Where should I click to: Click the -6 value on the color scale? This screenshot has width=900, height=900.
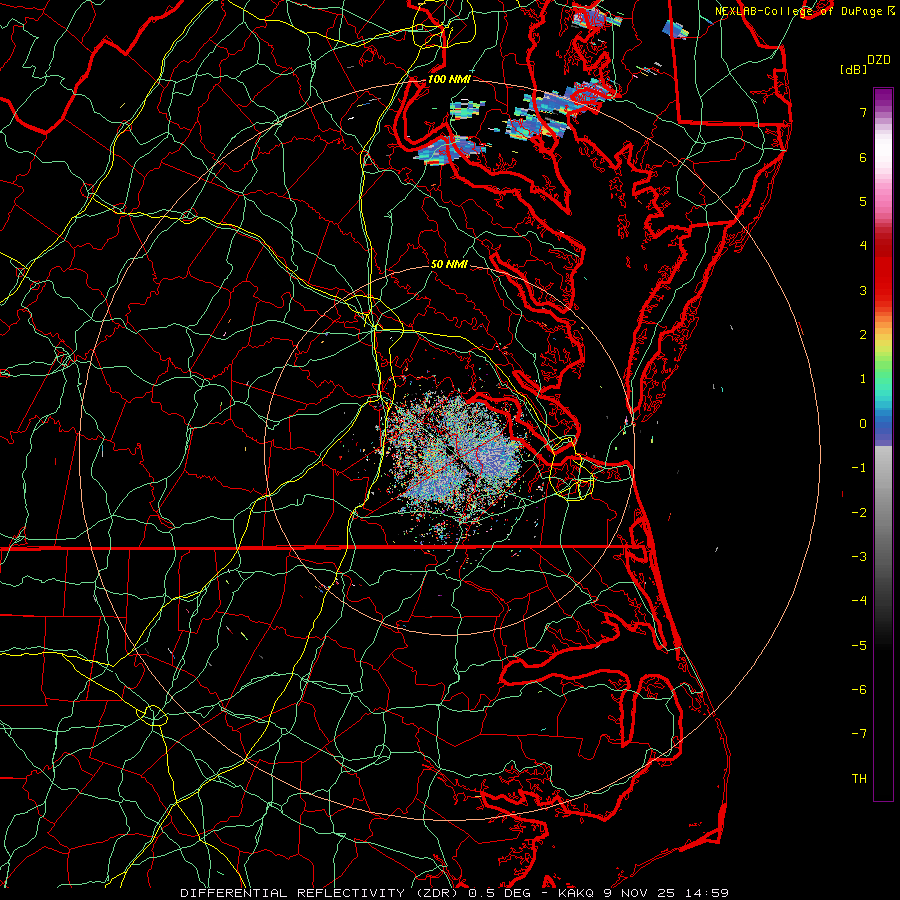point(859,690)
